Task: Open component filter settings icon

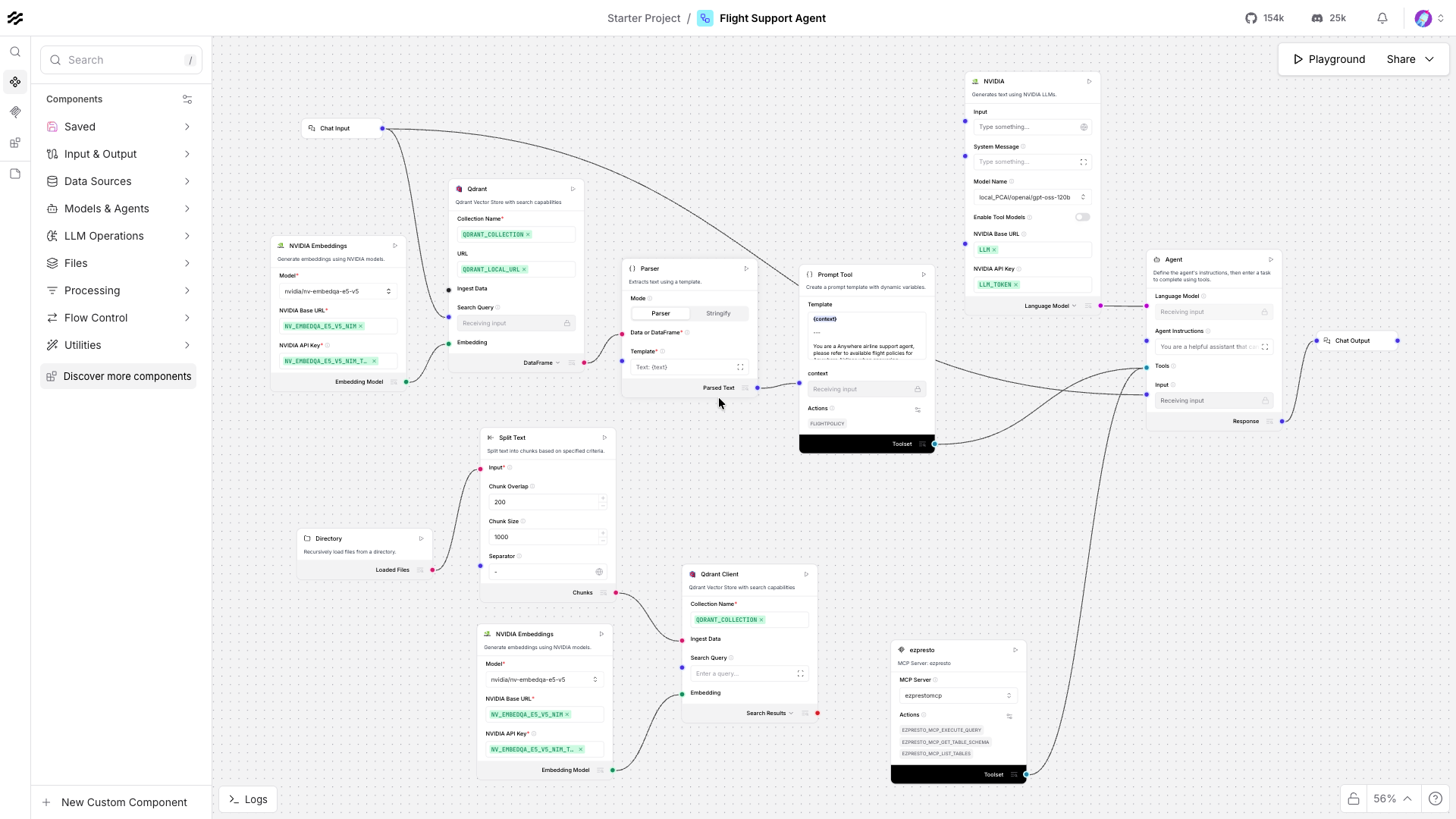Action: (187, 99)
